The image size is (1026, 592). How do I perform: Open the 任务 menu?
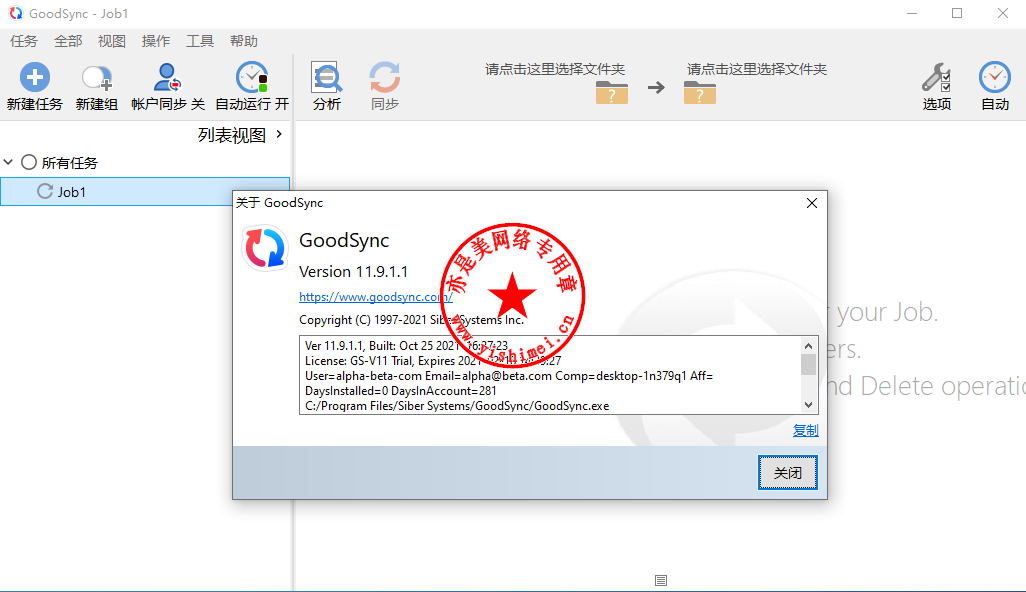point(24,41)
